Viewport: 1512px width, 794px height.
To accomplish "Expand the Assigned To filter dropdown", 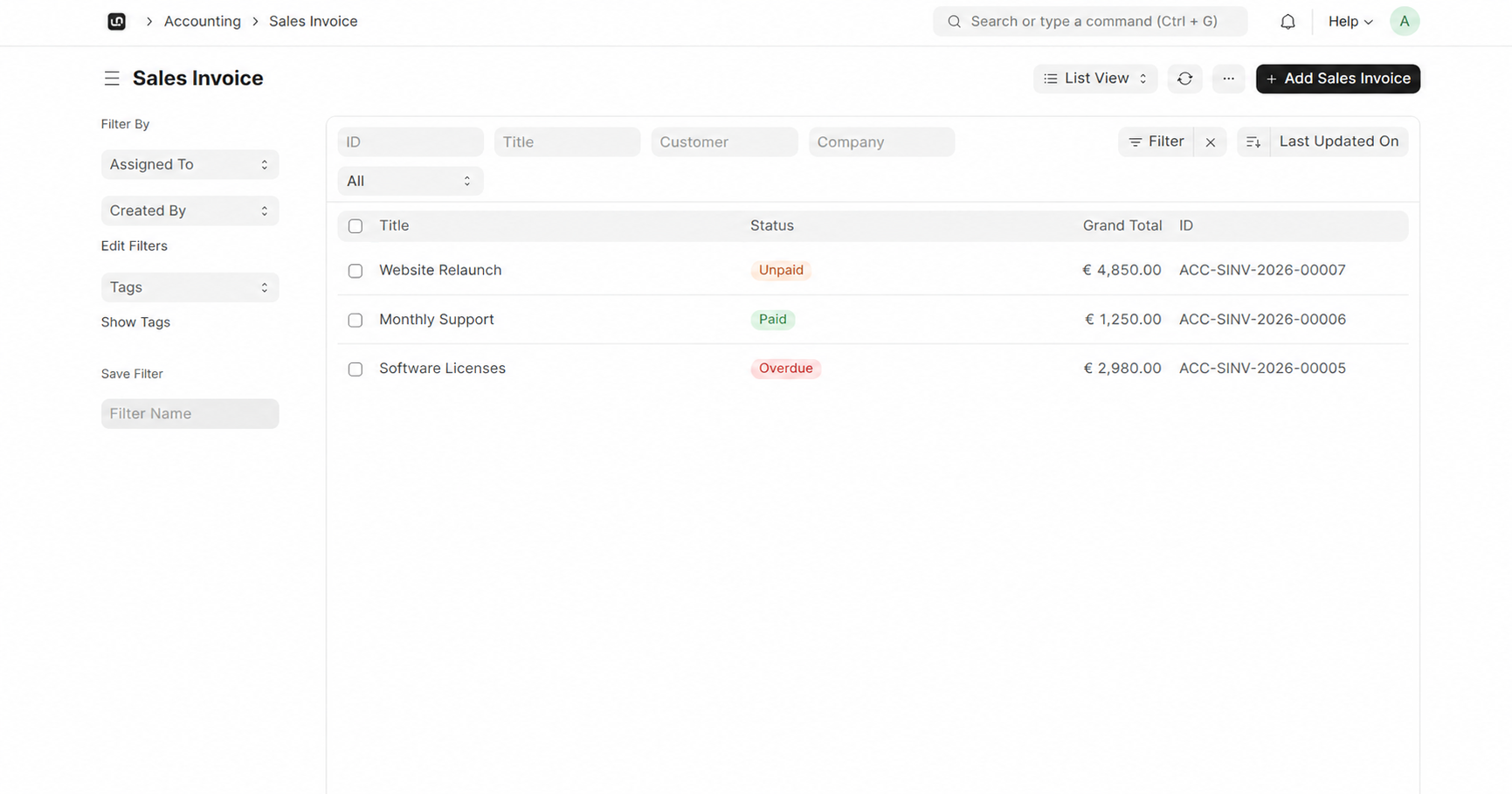I will (x=190, y=164).
